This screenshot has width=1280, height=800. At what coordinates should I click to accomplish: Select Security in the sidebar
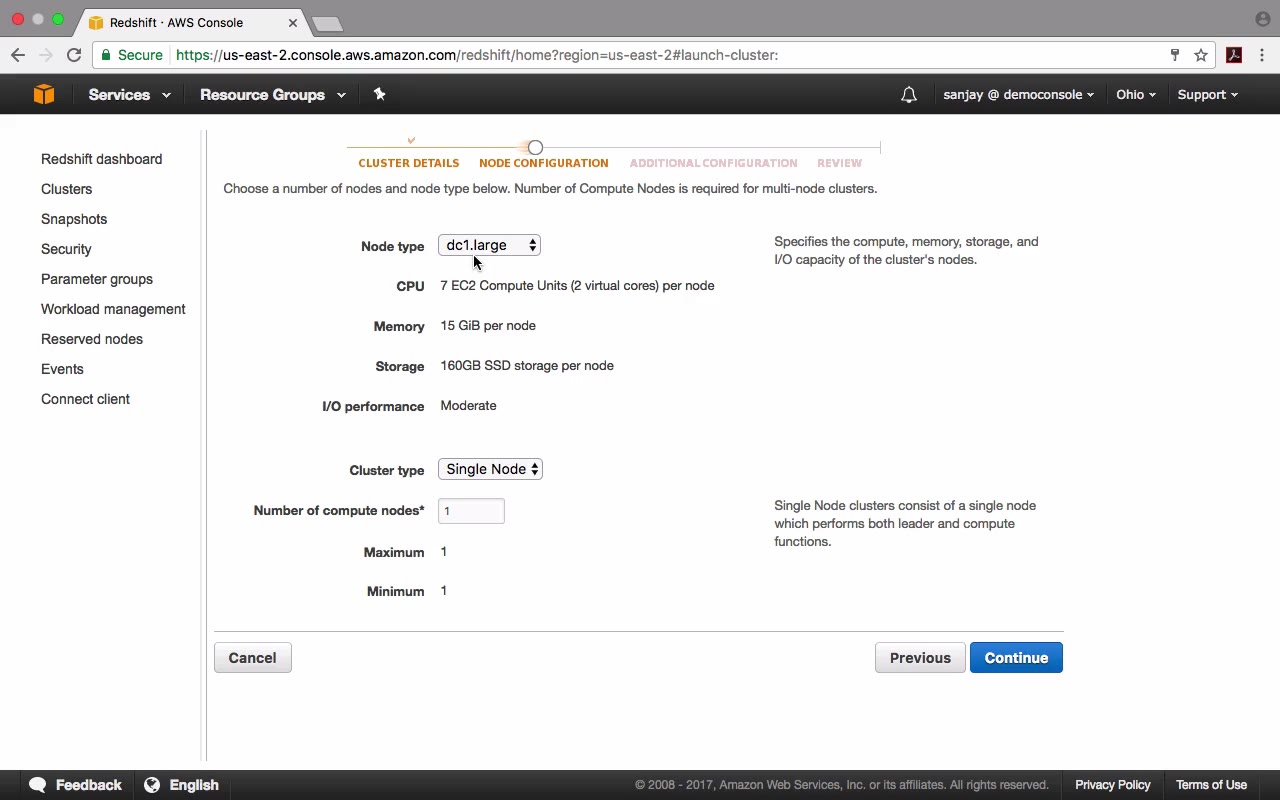click(x=66, y=249)
